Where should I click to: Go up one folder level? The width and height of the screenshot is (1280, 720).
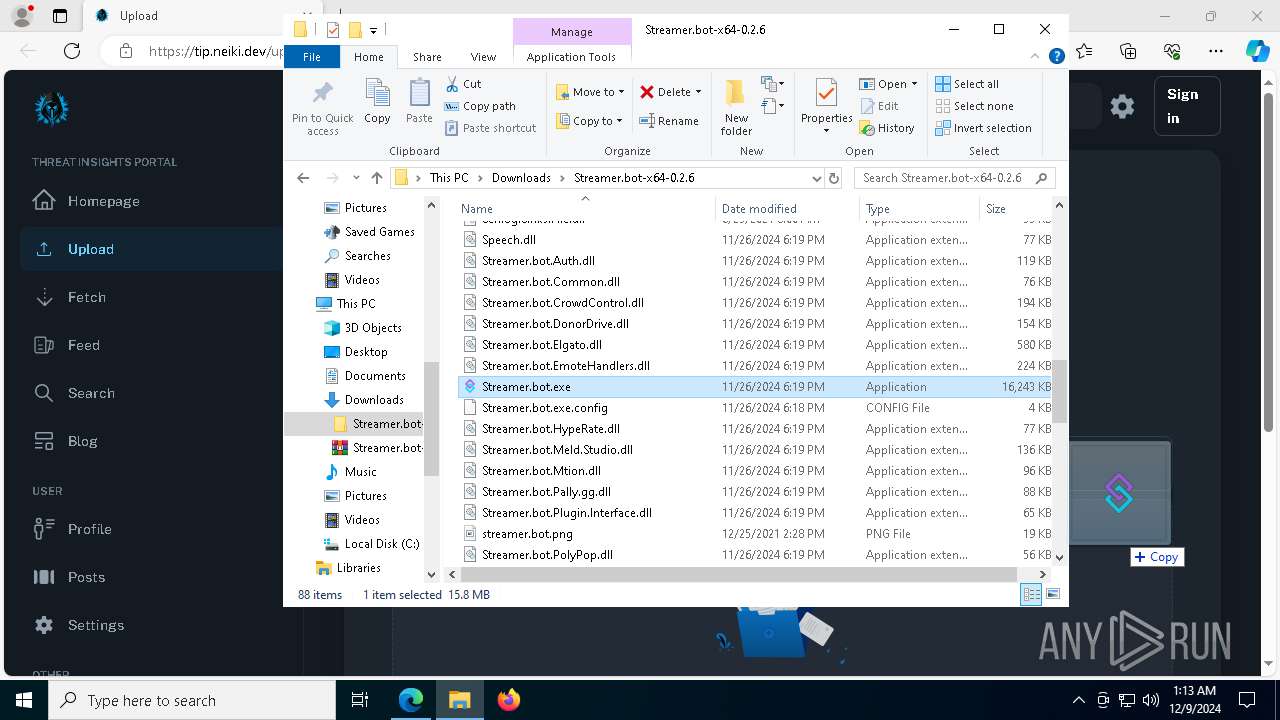point(376,178)
